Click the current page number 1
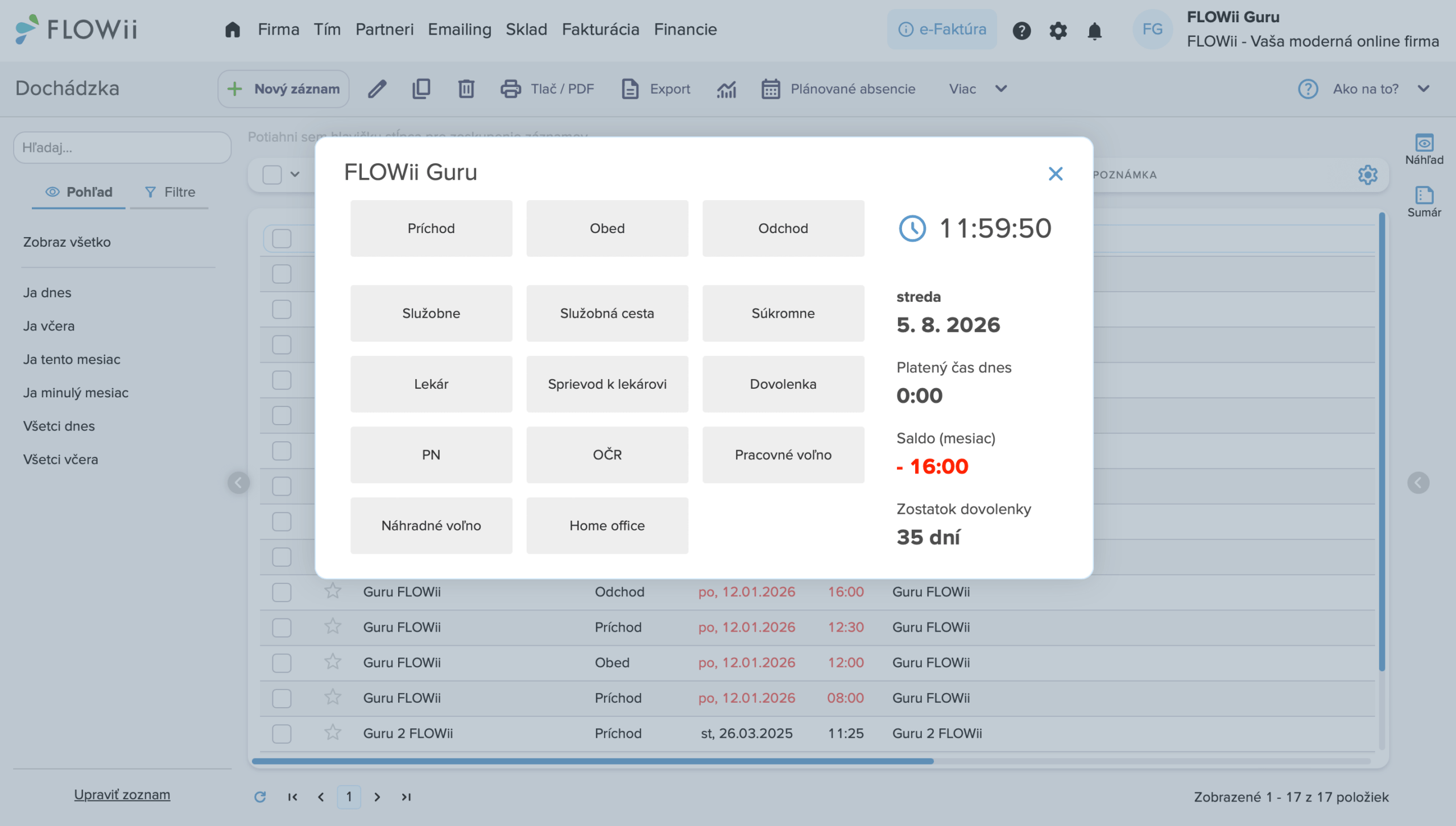1456x826 pixels. (x=349, y=797)
